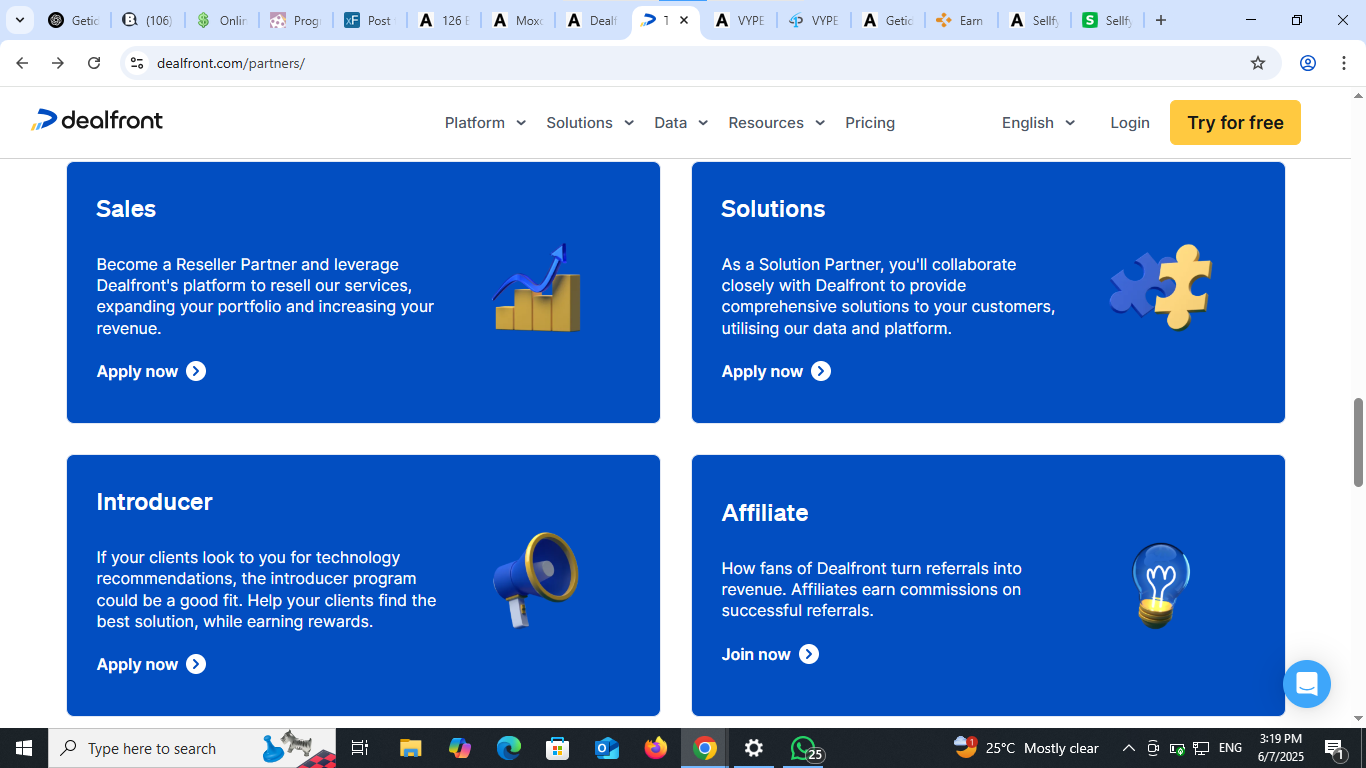The height and width of the screenshot is (768, 1366).
Task: Open File Explorer from the taskbar
Action: point(410,748)
